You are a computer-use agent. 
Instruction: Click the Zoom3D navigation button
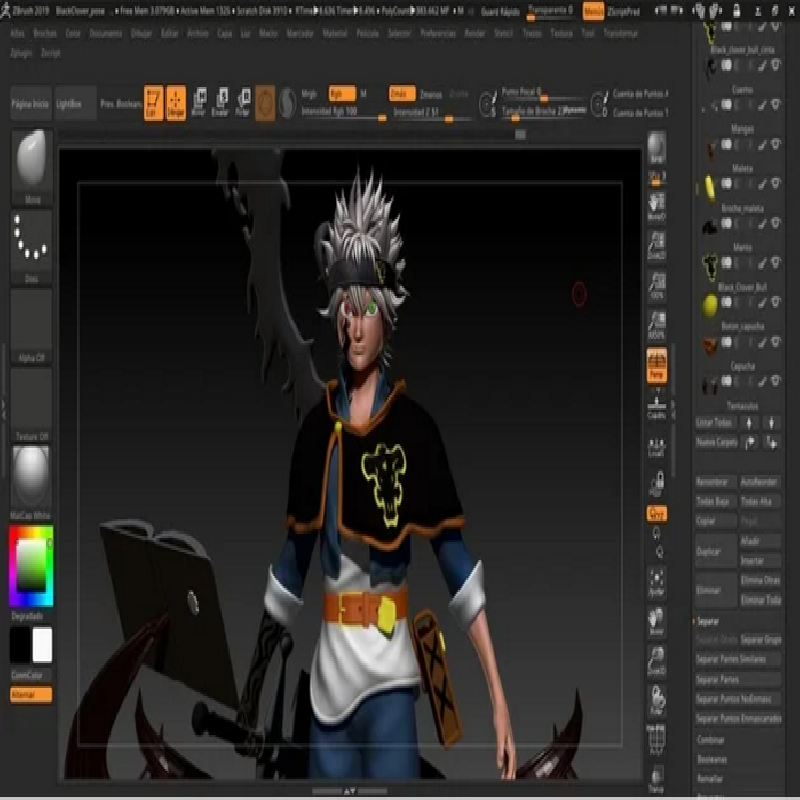[657, 661]
